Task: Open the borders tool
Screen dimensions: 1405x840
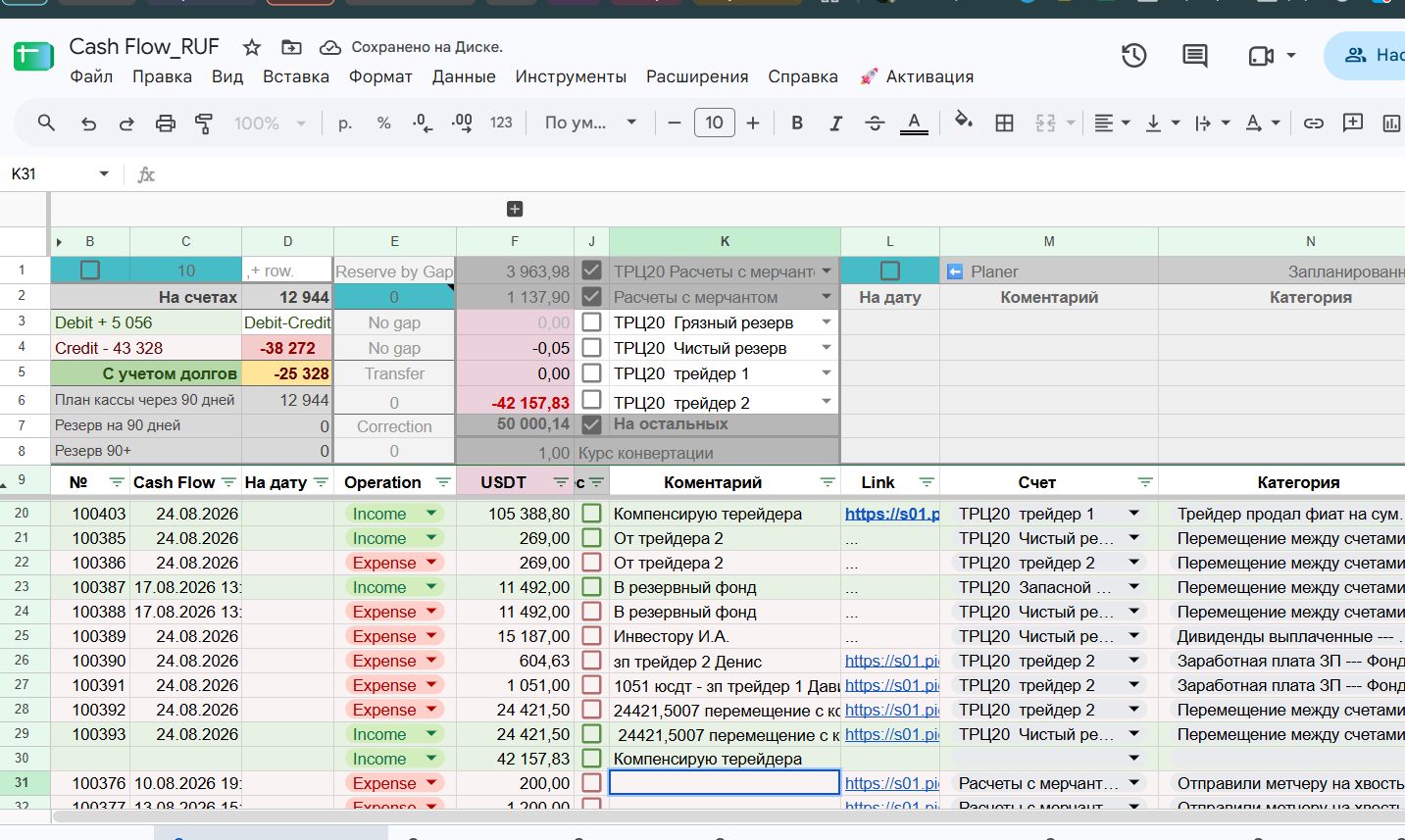Action: 1005,123
